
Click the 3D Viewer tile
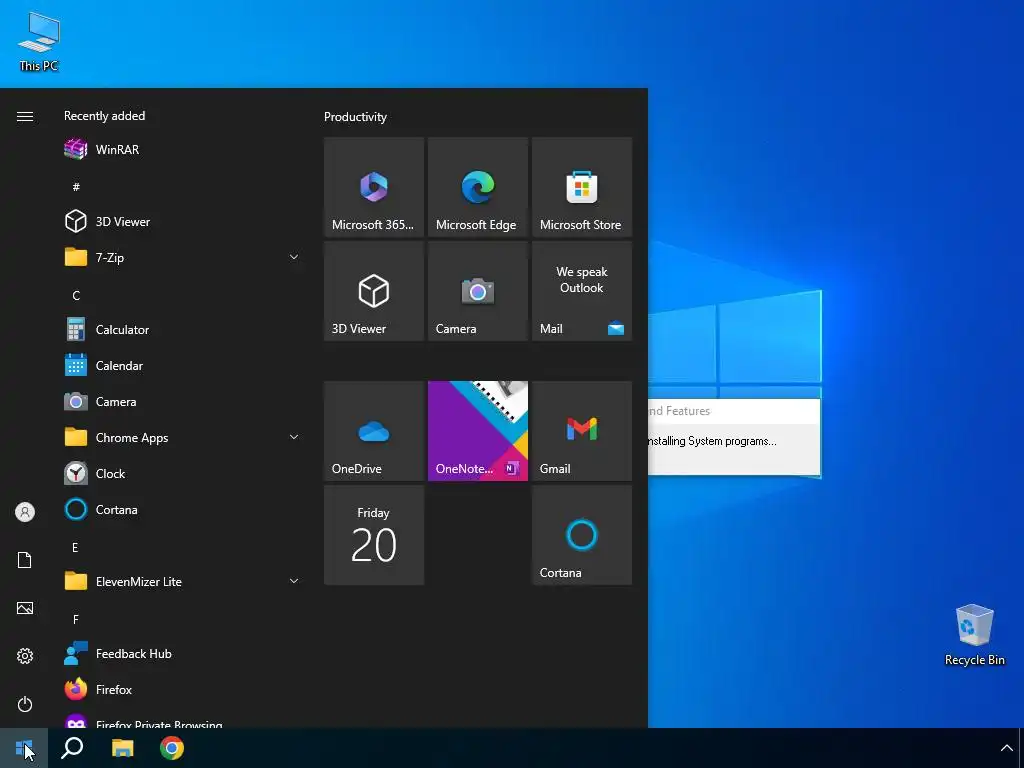(x=374, y=291)
